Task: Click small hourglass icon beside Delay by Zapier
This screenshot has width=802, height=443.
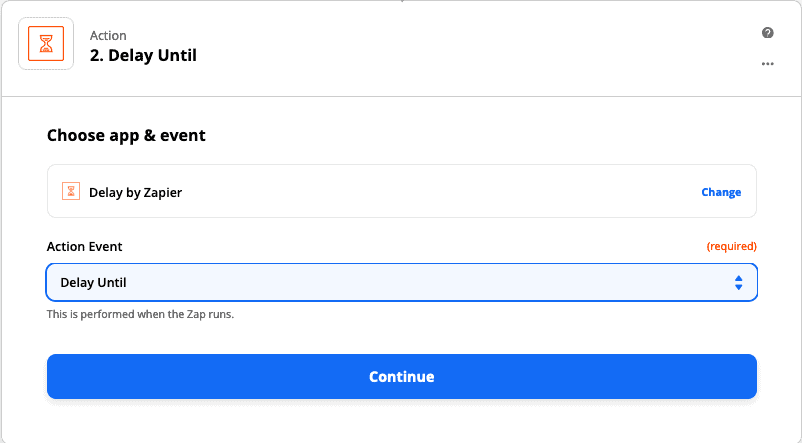Action: click(x=71, y=191)
